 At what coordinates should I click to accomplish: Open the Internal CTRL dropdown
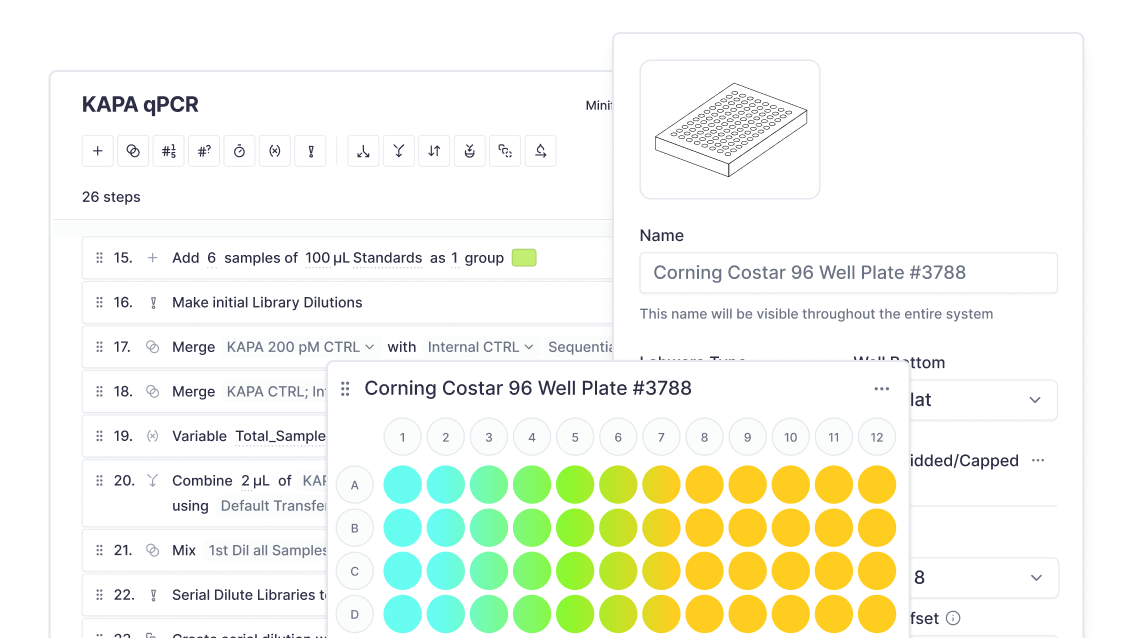tap(480, 347)
